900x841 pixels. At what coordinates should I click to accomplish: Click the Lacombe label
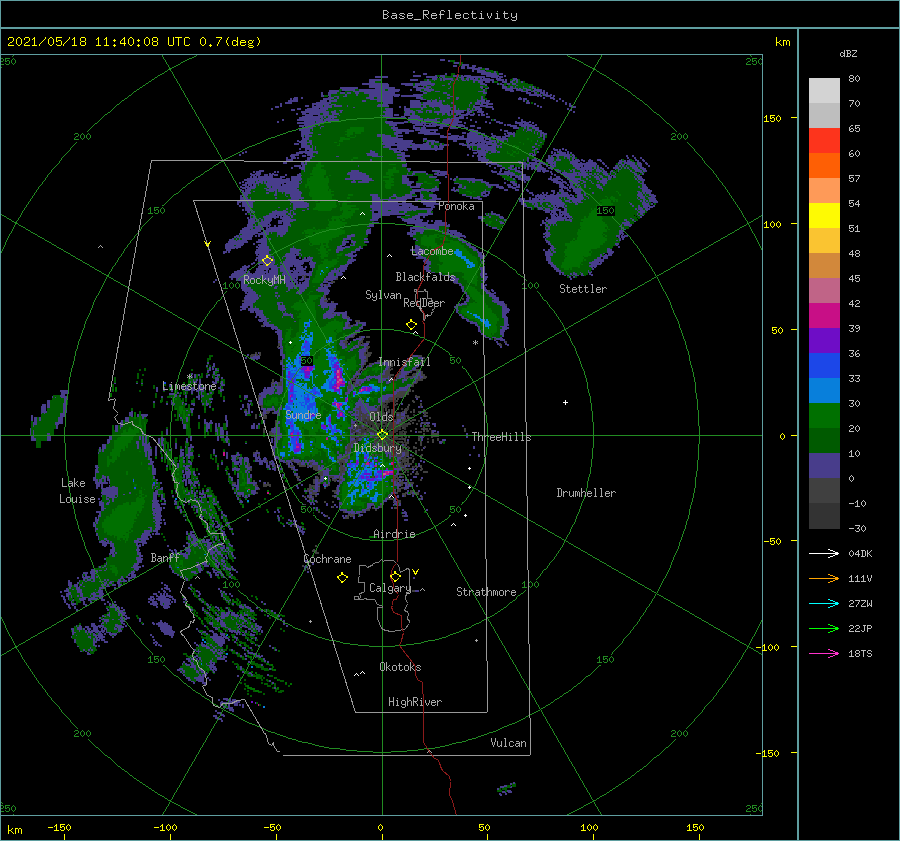(x=432, y=251)
